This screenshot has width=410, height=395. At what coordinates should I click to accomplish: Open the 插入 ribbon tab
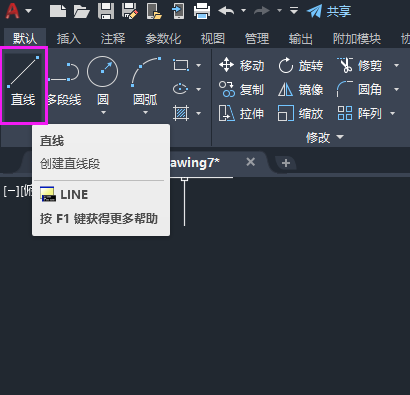click(x=69, y=39)
